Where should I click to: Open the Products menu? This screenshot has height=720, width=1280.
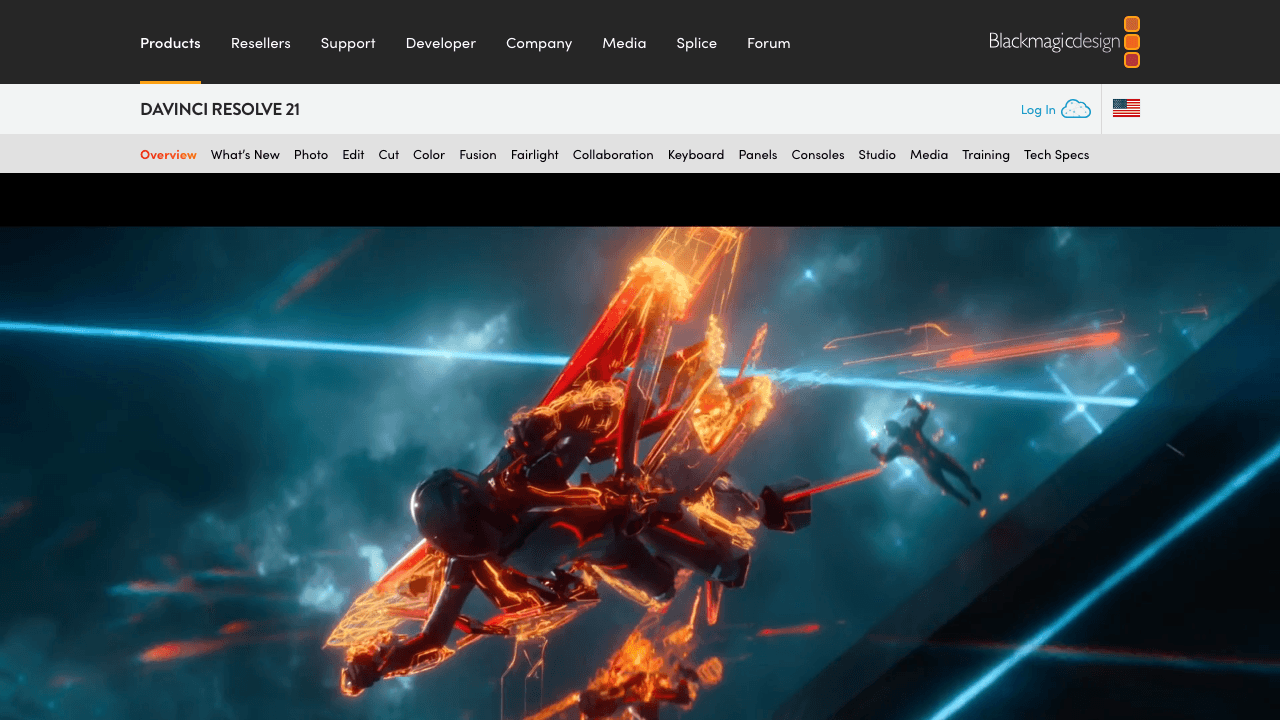[x=170, y=43]
